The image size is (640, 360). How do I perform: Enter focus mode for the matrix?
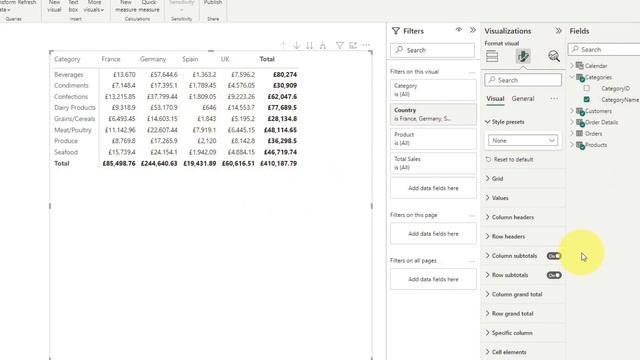(353, 45)
